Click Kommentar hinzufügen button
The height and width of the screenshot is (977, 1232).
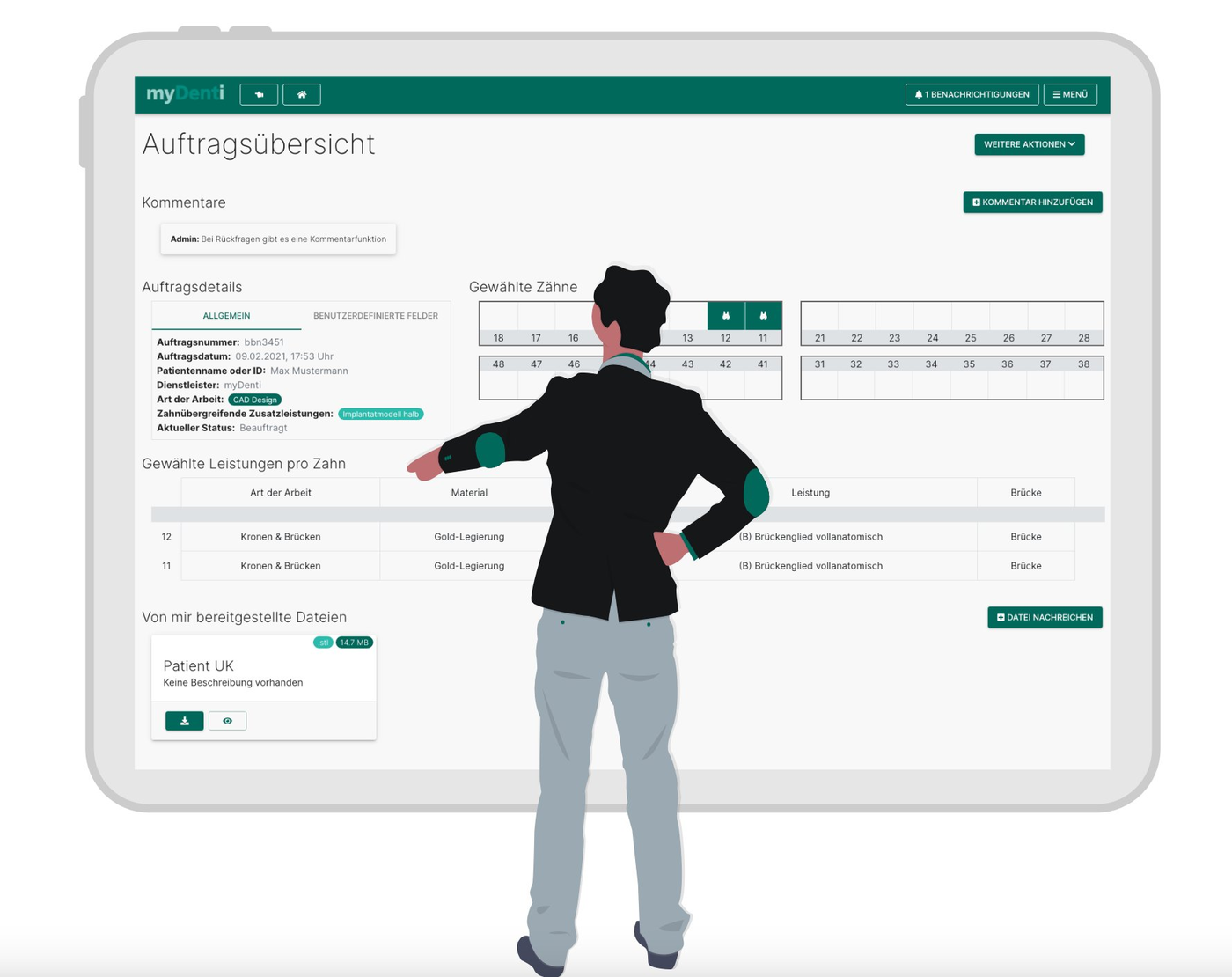[x=1032, y=202]
